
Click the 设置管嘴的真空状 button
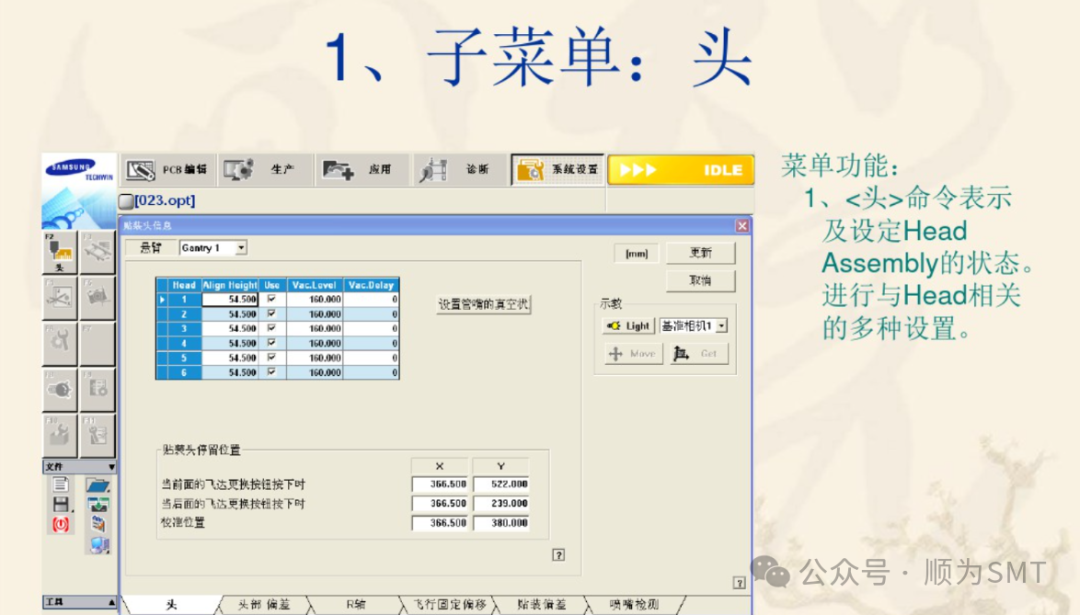pos(484,304)
